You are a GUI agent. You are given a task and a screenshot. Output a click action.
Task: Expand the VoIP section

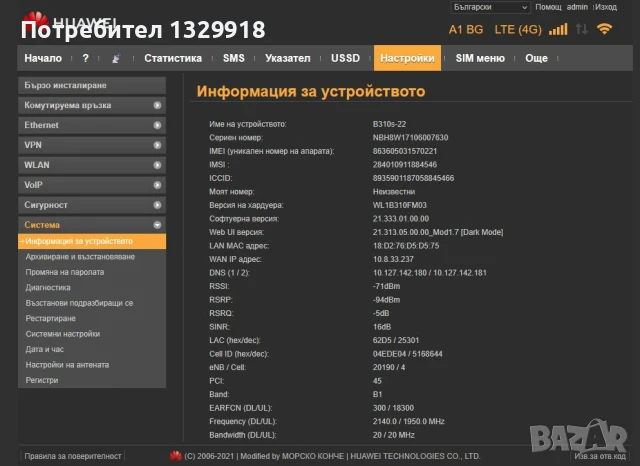92,185
